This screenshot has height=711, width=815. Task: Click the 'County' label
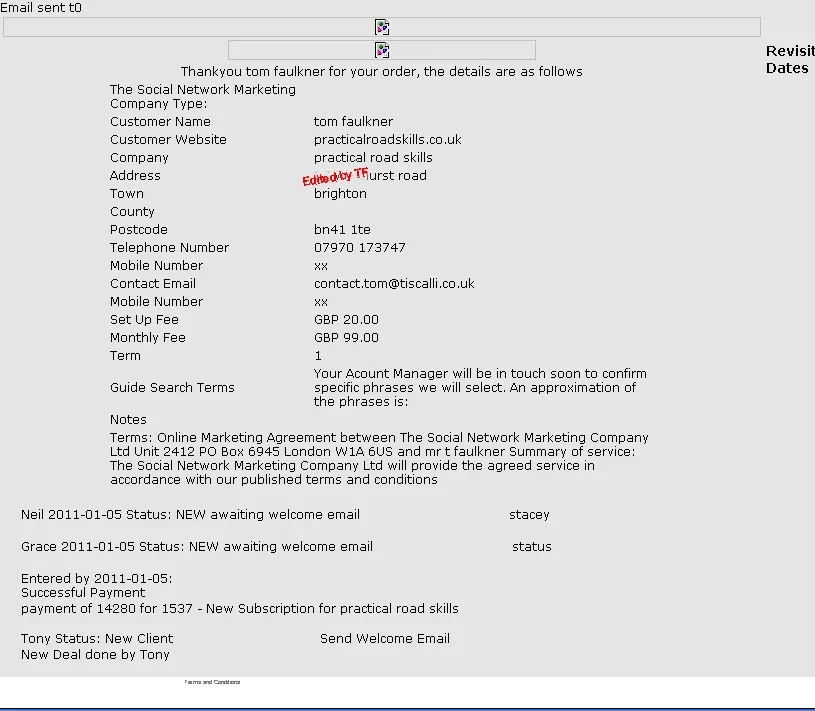(x=132, y=212)
